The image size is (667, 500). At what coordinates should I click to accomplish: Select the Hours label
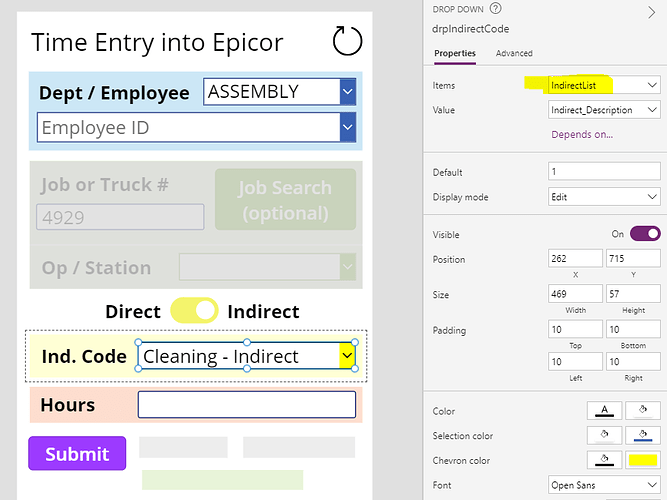click(x=68, y=405)
